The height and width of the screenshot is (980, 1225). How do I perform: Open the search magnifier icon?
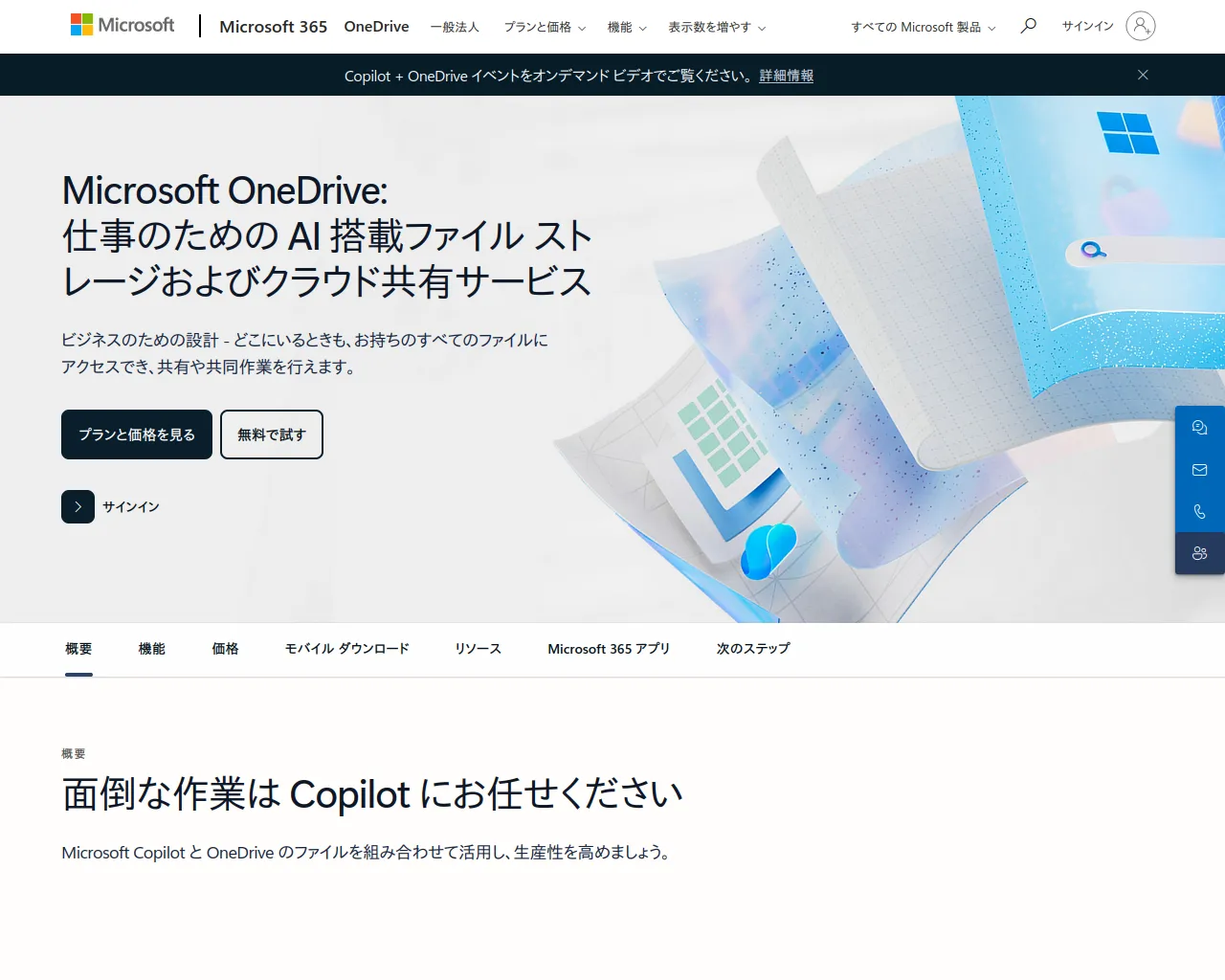tap(1029, 26)
